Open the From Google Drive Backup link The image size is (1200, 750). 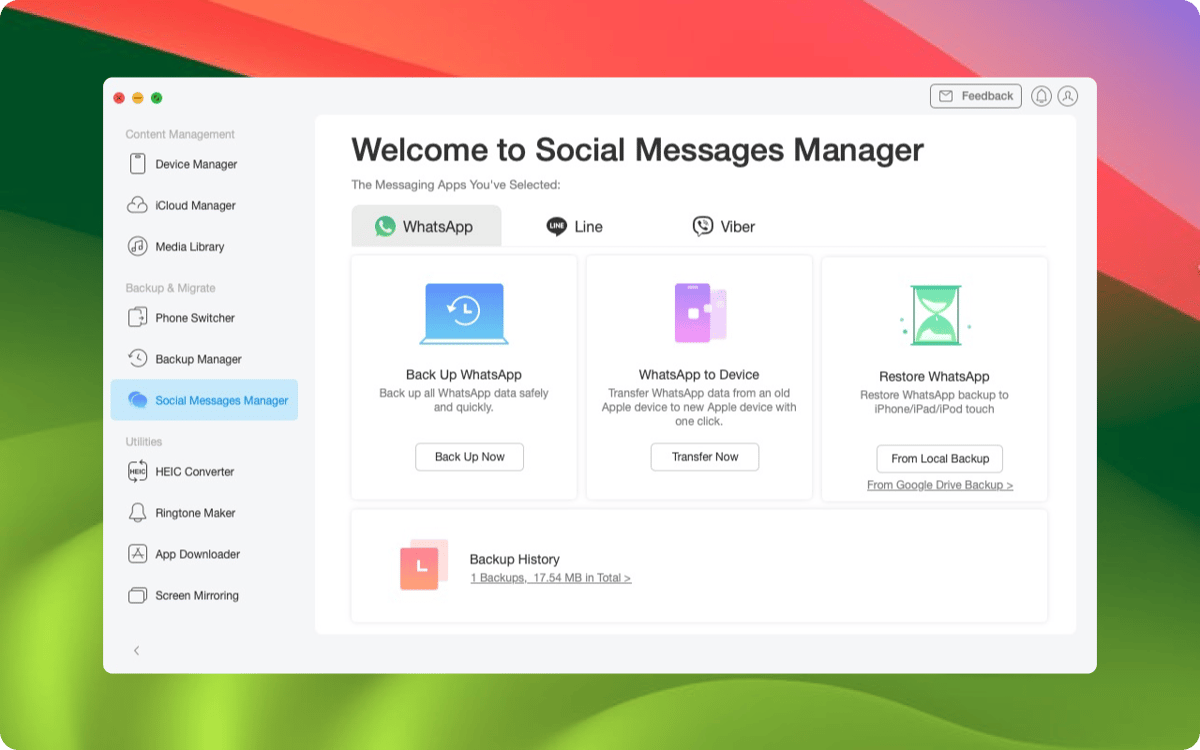(939, 485)
